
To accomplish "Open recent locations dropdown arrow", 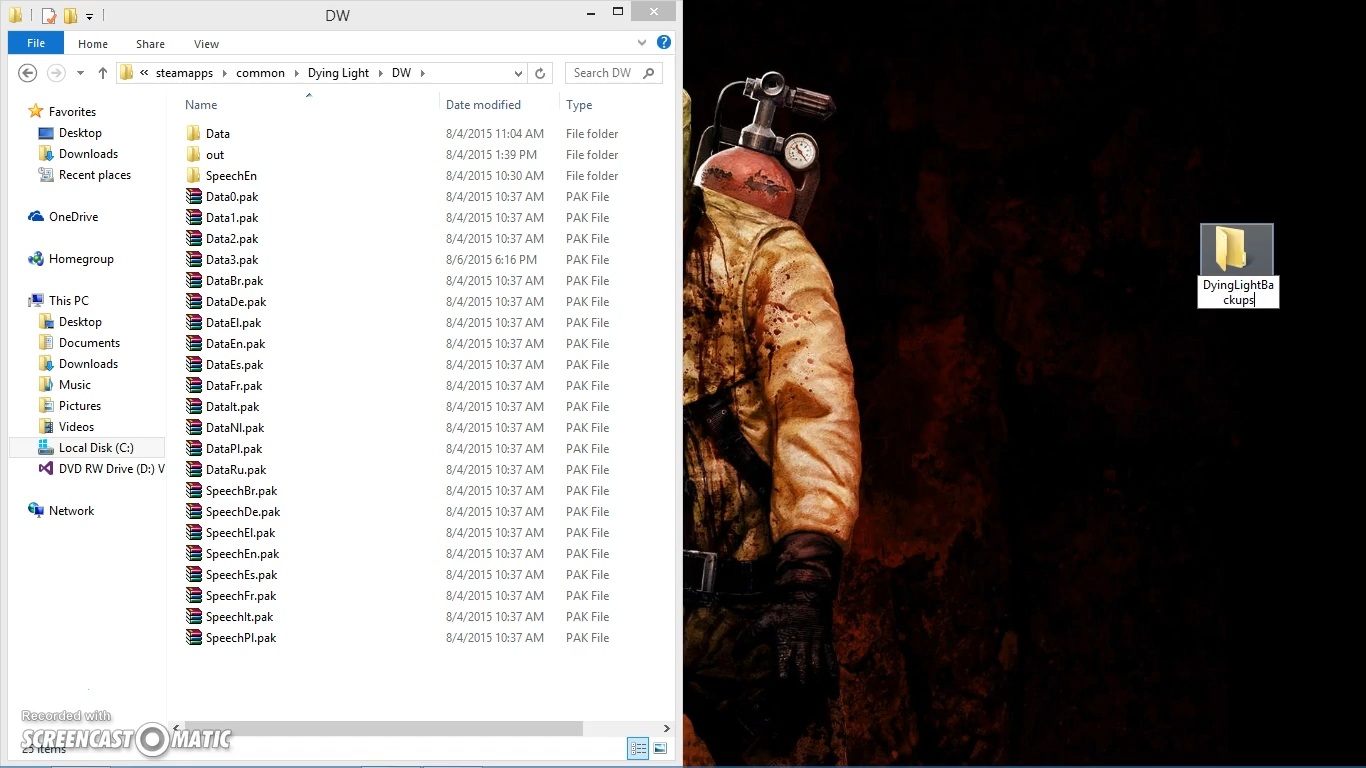I will 80,73.
